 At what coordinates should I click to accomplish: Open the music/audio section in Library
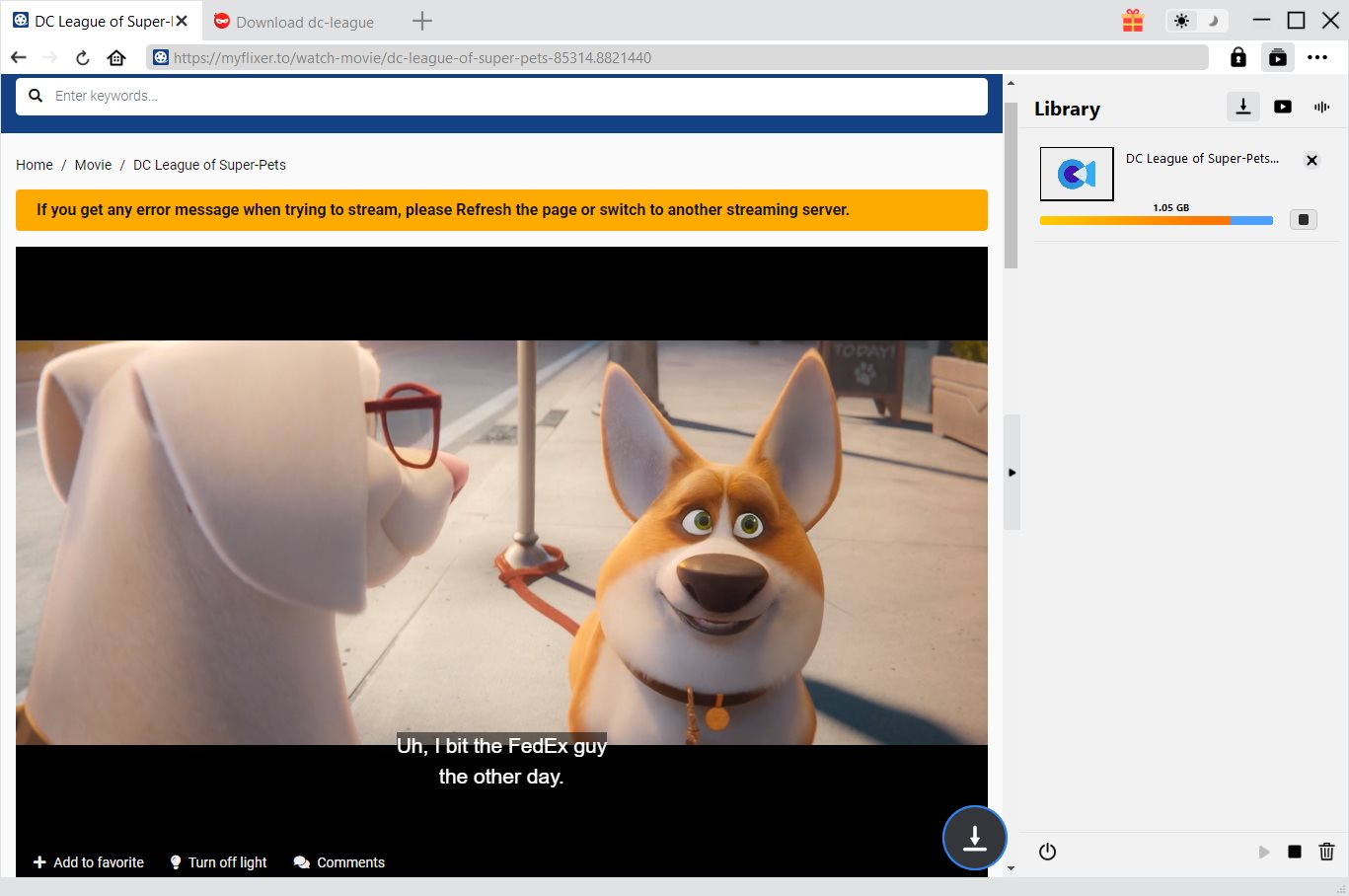tap(1321, 107)
